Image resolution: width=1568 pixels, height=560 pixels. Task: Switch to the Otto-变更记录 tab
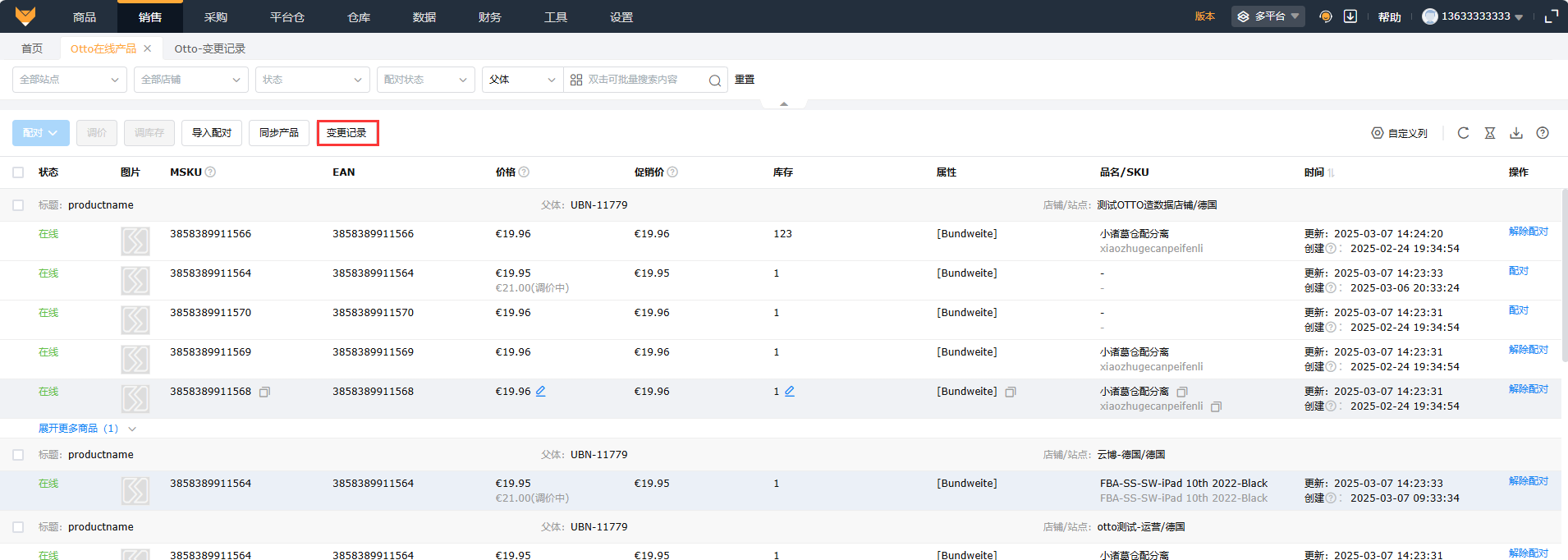coord(209,48)
